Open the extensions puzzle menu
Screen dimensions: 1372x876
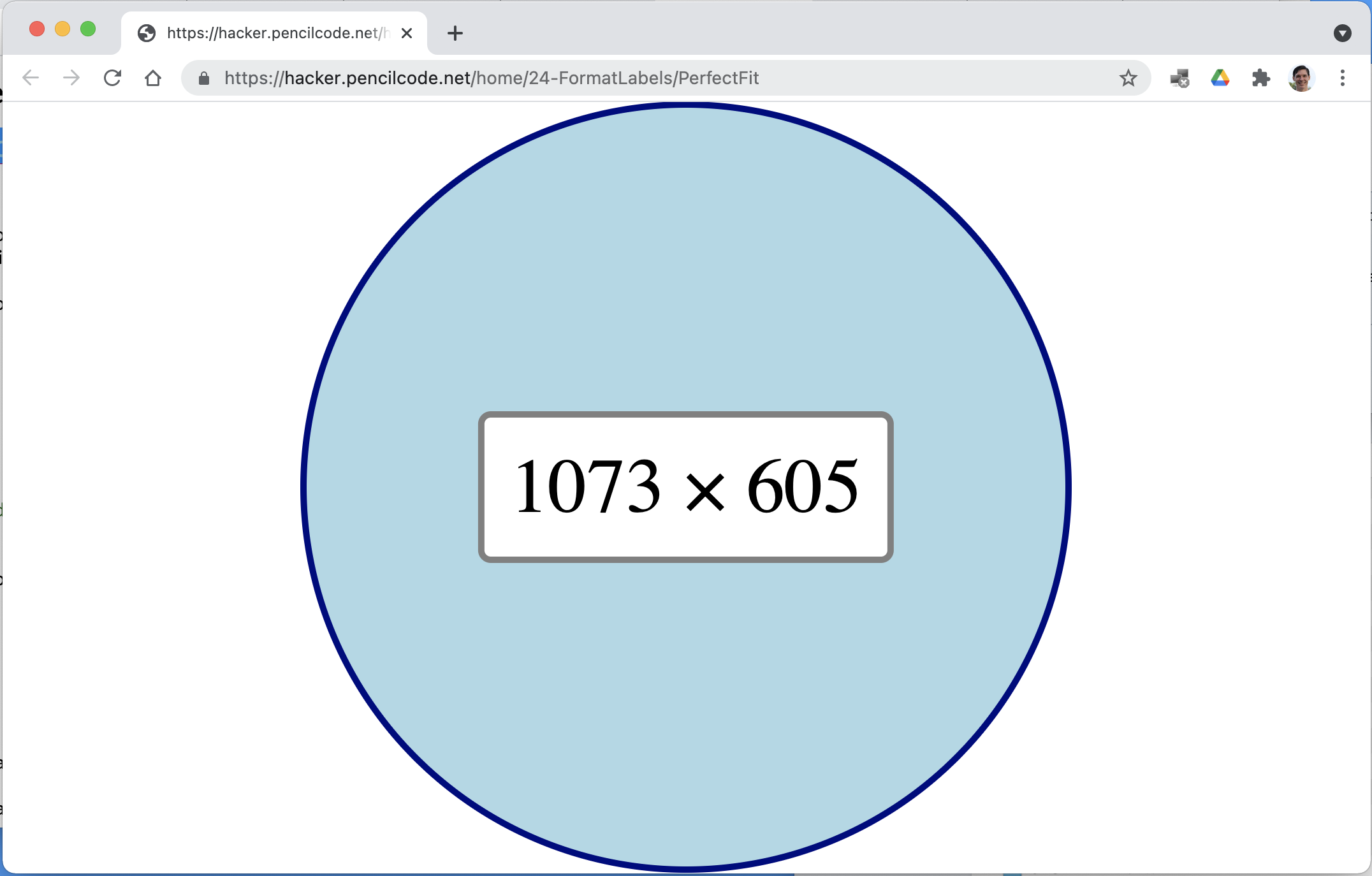[x=1260, y=78]
